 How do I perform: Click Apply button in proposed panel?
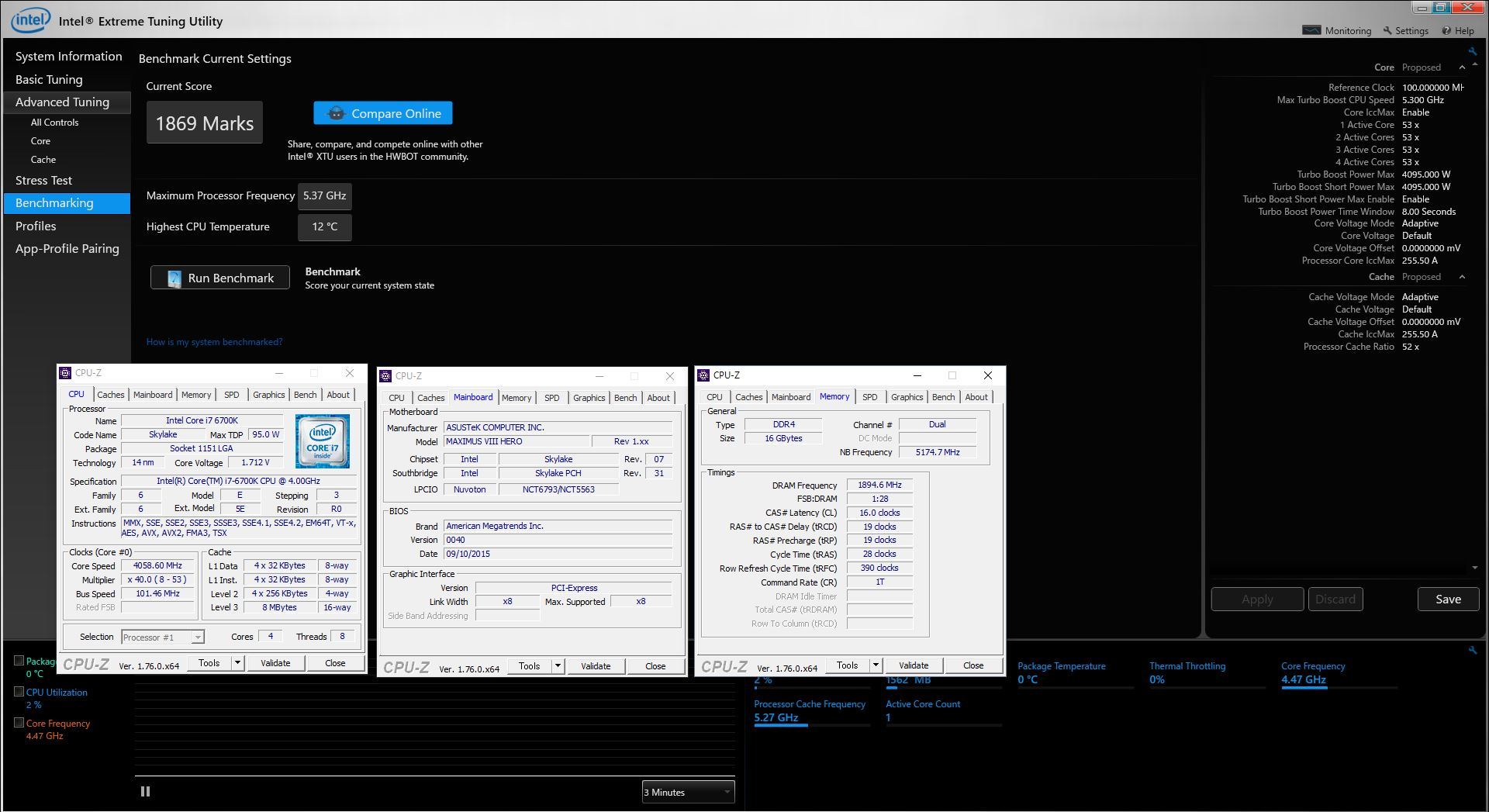pyautogui.click(x=1257, y=599)
